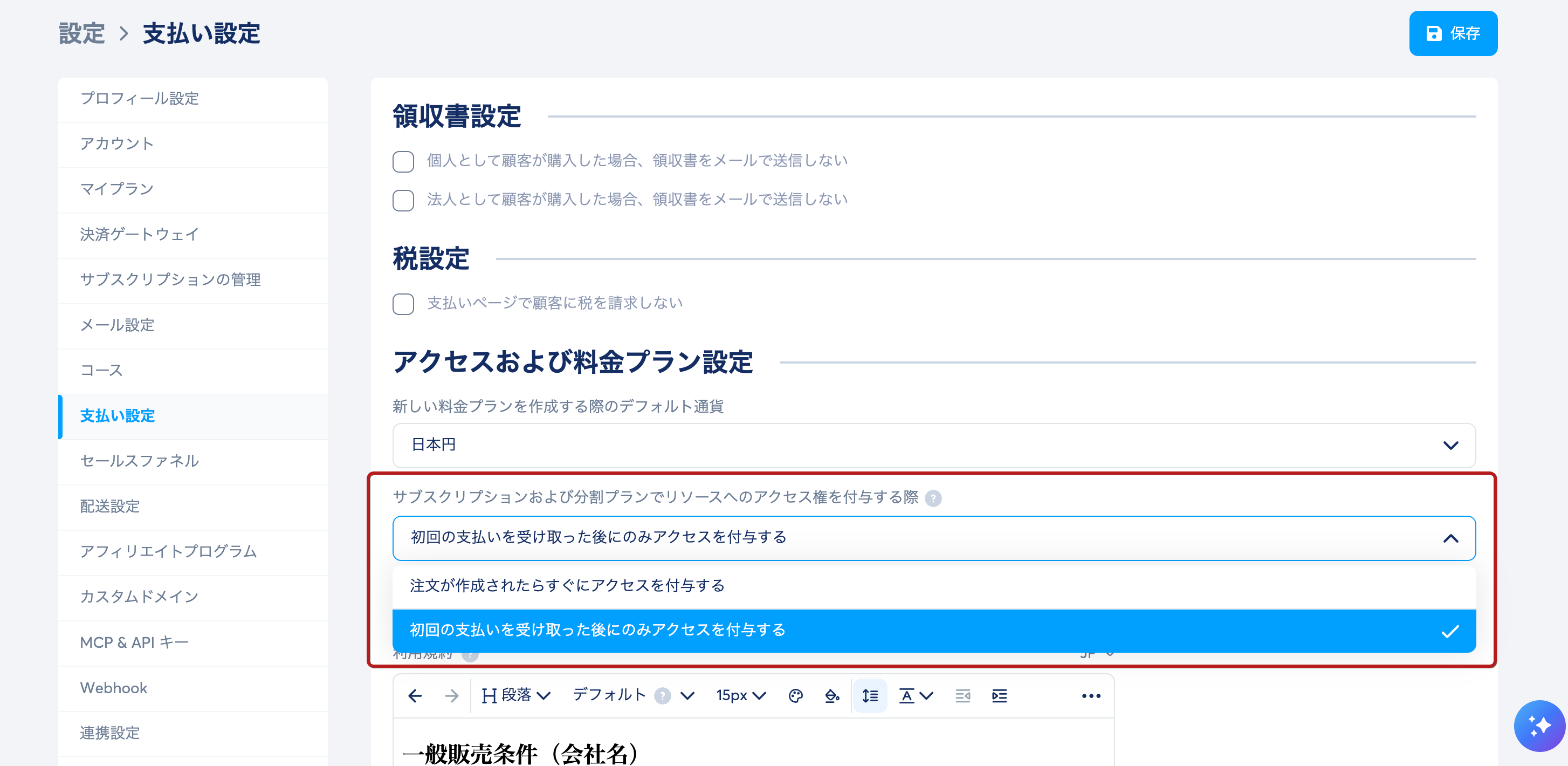The height and width of the screenshot is (766, 1568).
Task: Open カスタムドメイン settings
Action: [x=193, y=598]
